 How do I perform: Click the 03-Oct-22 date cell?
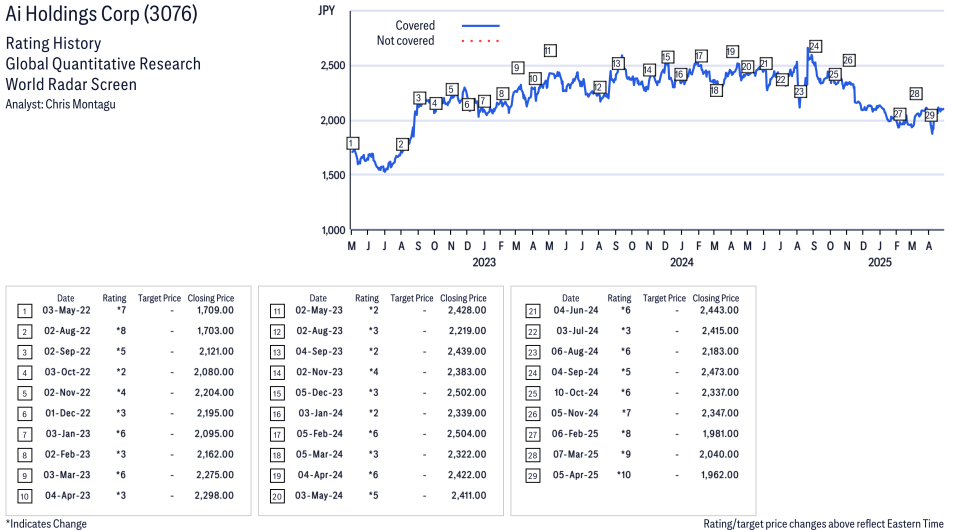tap(67, 372)
